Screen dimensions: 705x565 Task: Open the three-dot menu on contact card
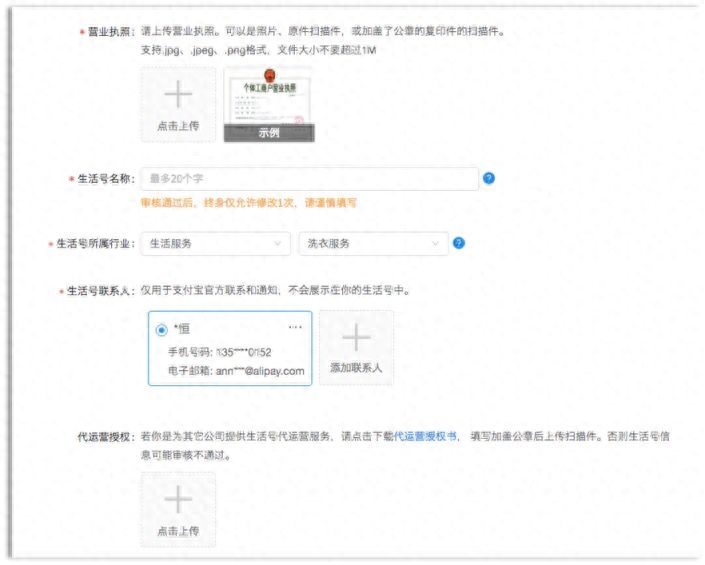295,327
